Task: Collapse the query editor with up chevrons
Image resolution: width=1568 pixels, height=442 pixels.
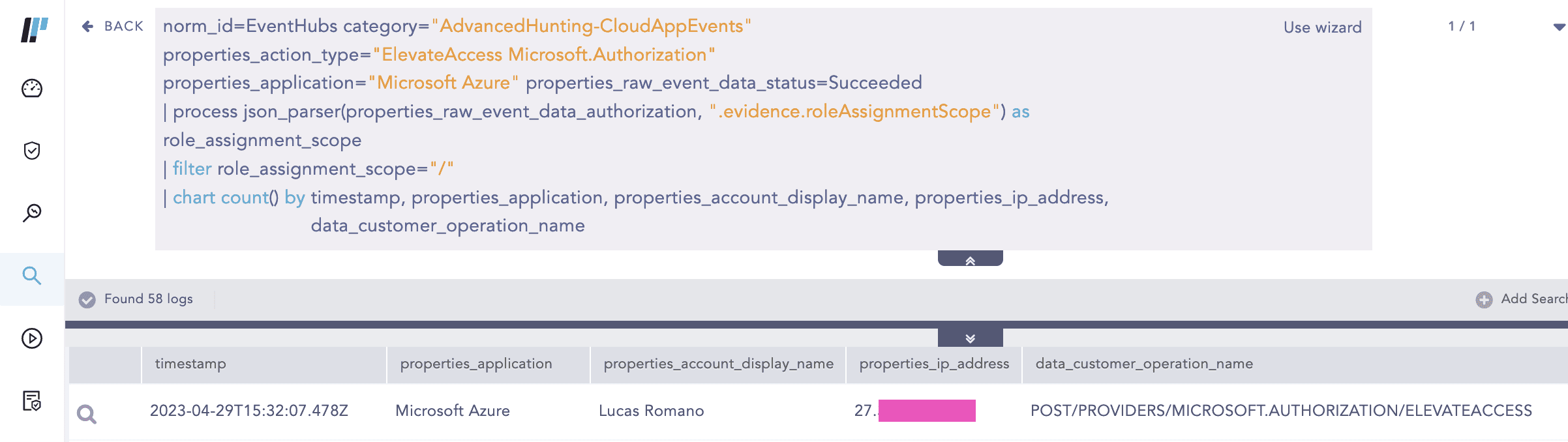Action: tap(970, 260)
